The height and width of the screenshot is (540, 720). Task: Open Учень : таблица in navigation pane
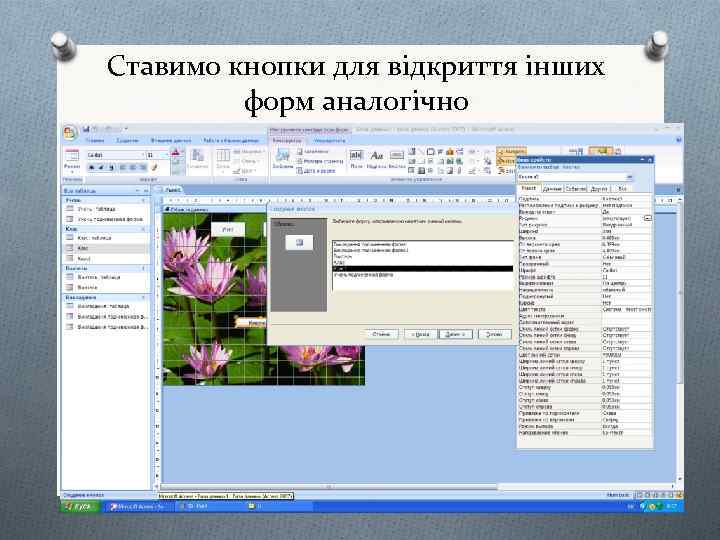click(96, 209)
